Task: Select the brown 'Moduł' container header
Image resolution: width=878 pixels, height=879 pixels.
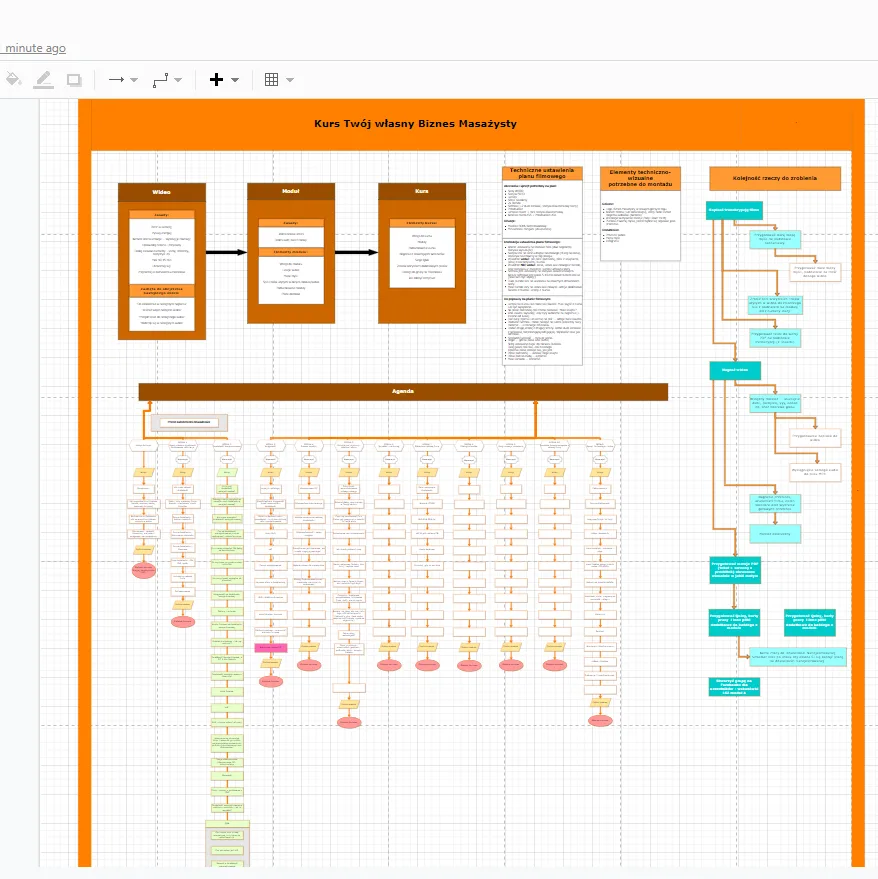Action: coord(290,192)
